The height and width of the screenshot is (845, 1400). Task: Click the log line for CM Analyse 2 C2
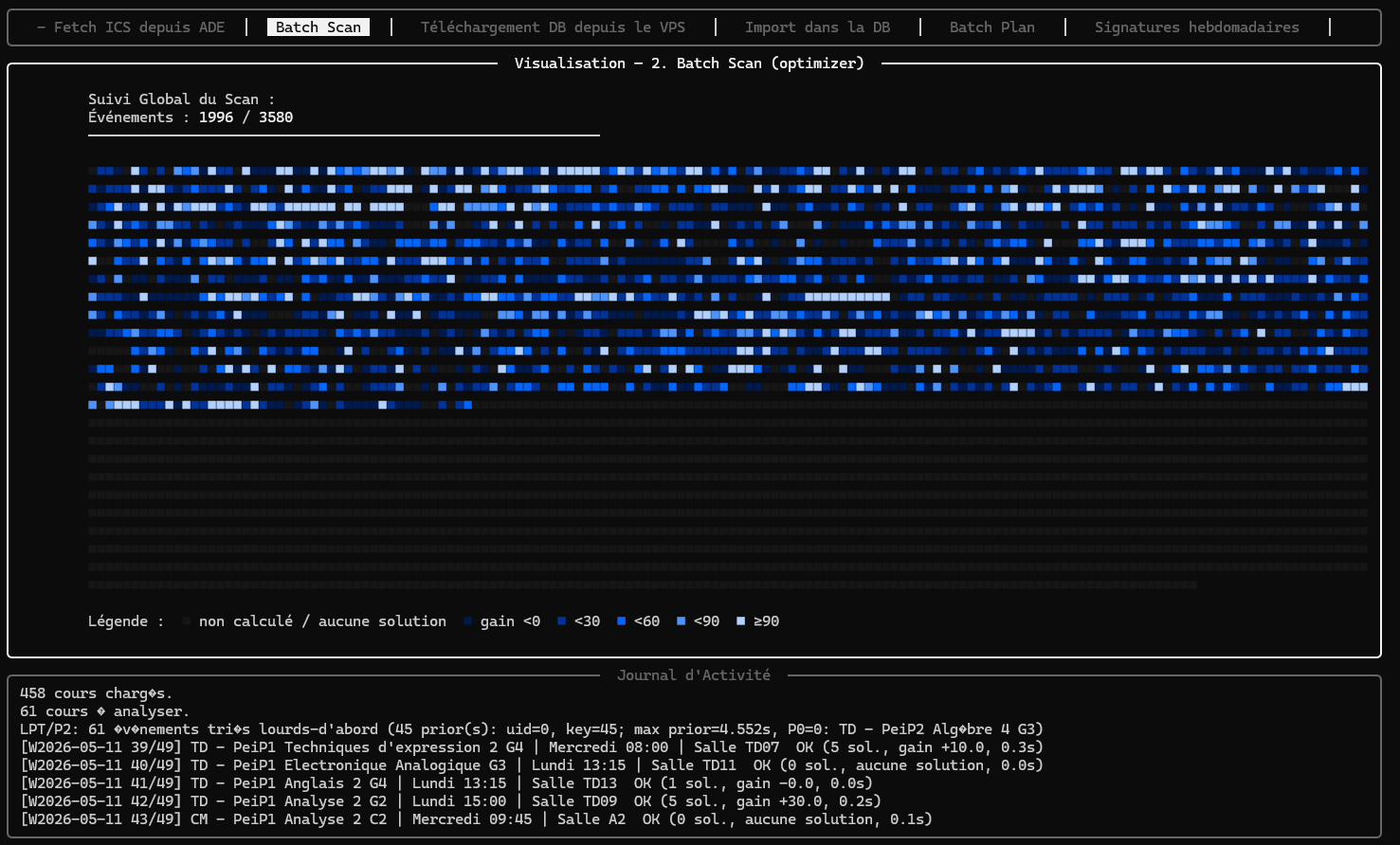(476, 819)
